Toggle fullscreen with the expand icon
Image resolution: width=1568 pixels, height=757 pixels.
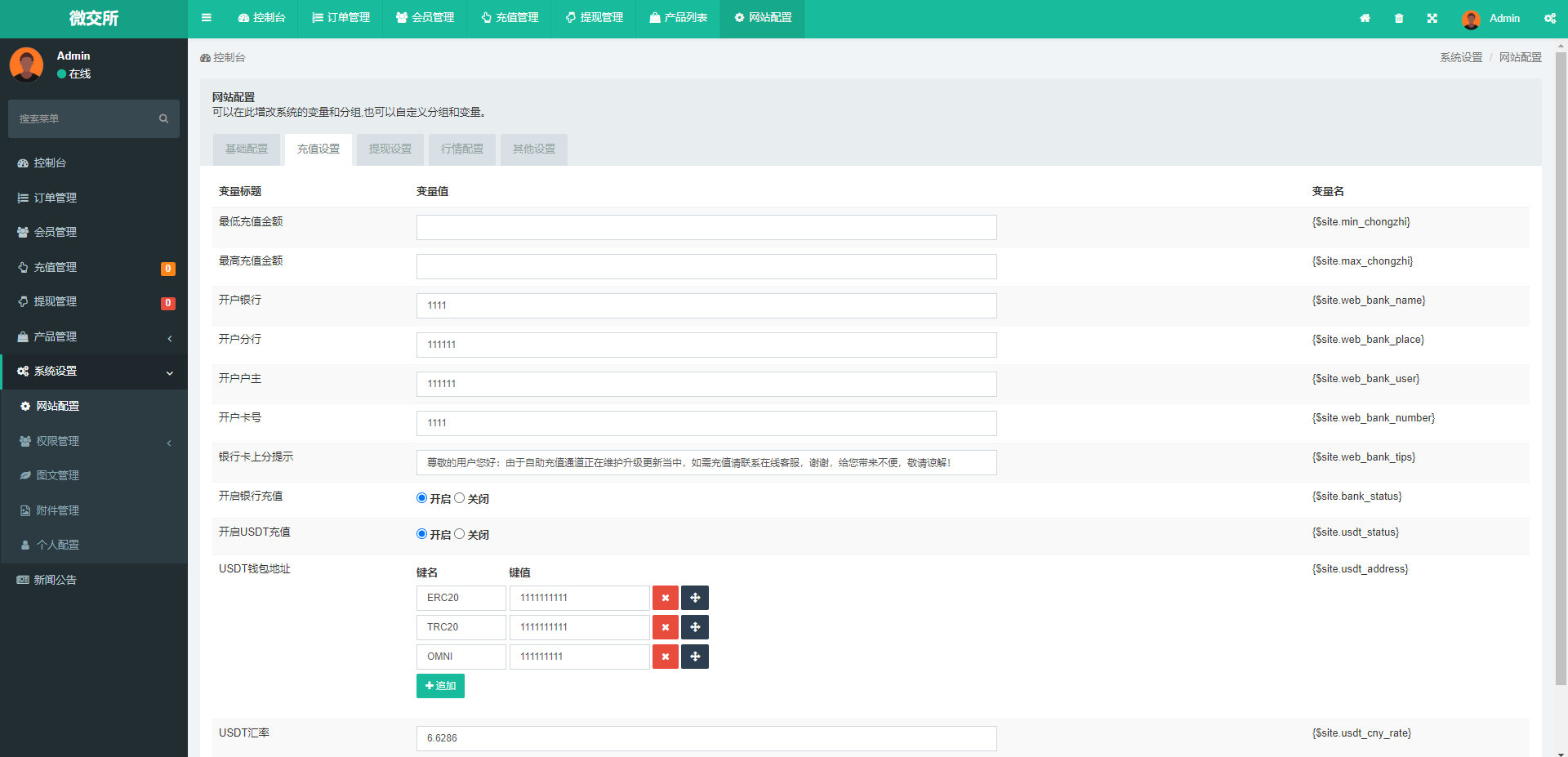1432,18
